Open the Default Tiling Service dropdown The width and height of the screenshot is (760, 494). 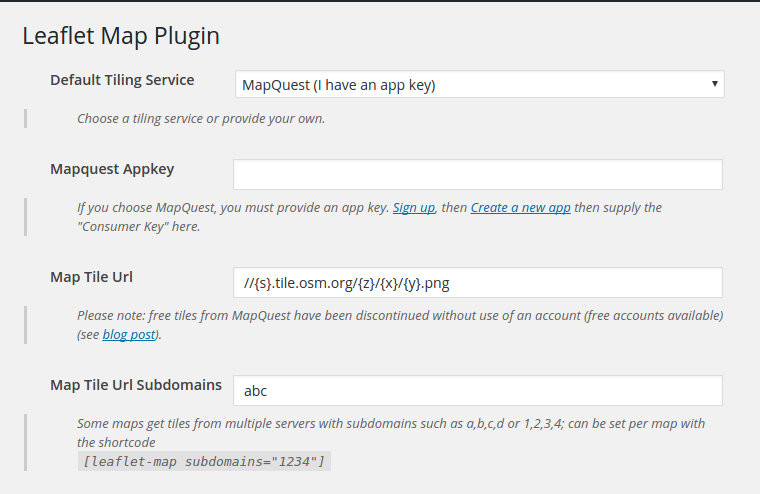[478, 84]
